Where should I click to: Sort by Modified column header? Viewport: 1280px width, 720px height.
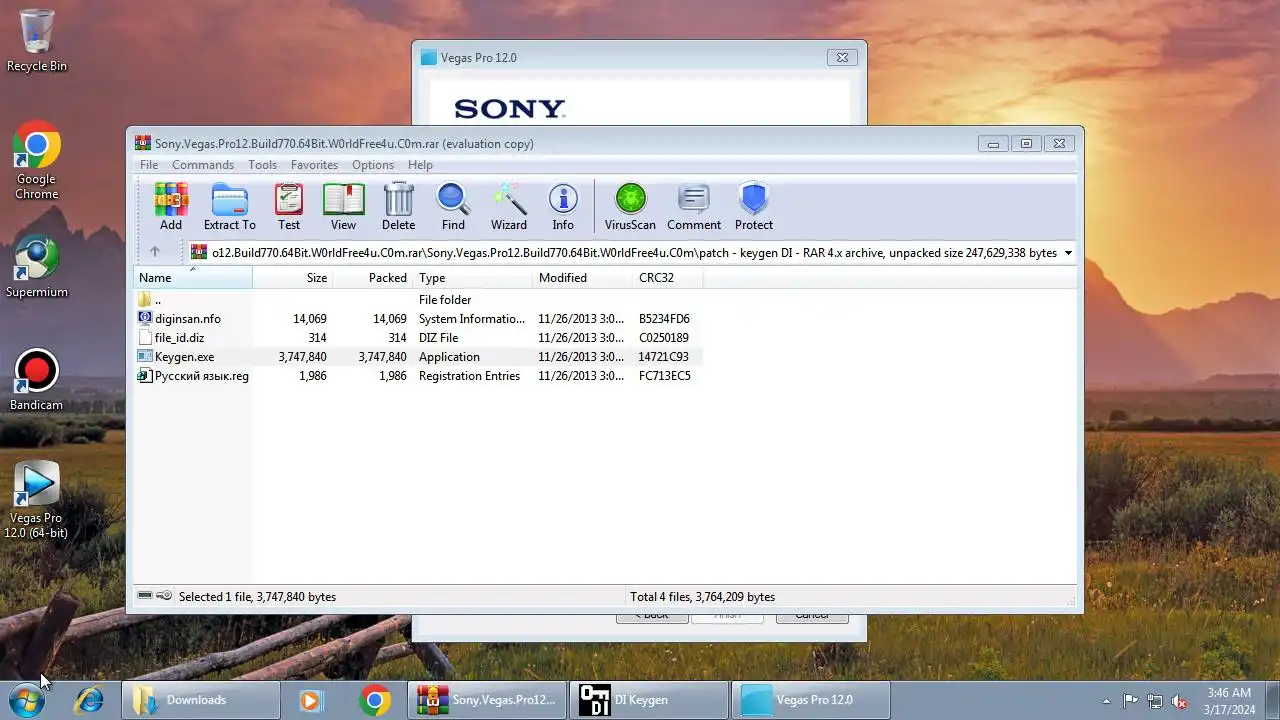582,278
